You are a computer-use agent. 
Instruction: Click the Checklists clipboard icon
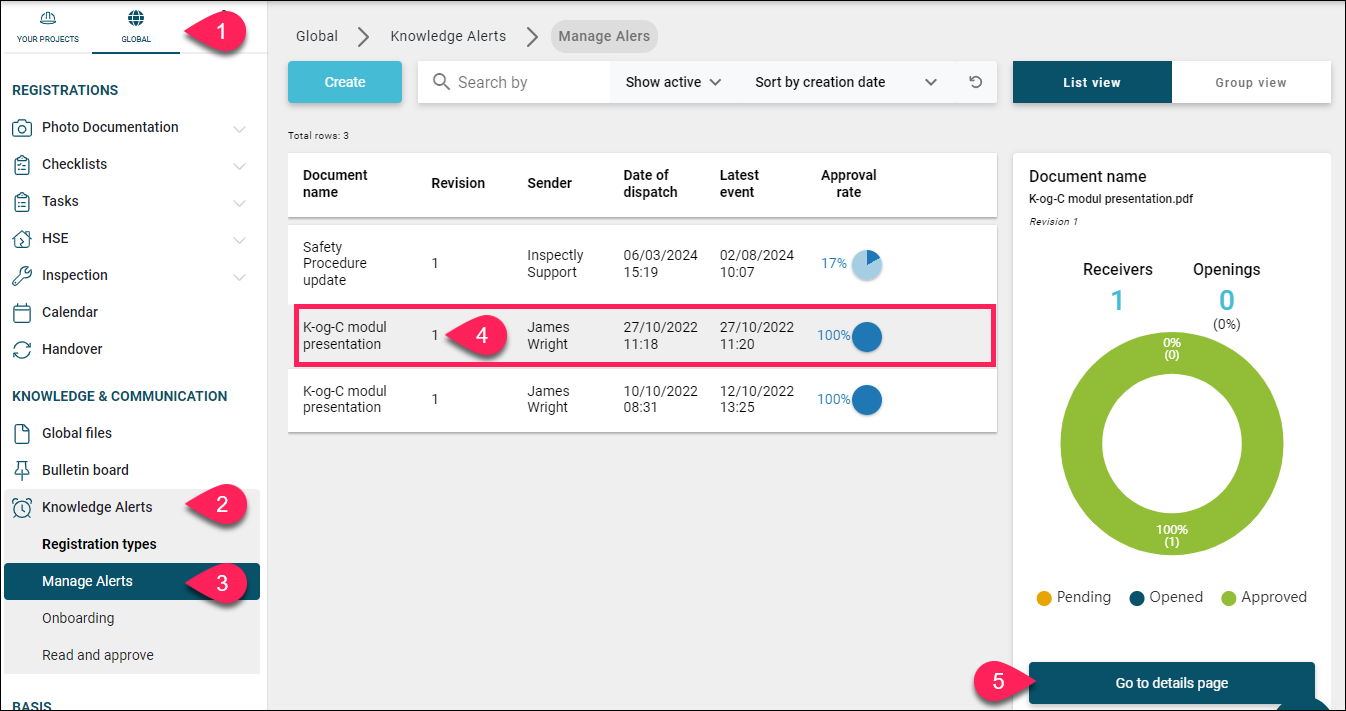22,165
